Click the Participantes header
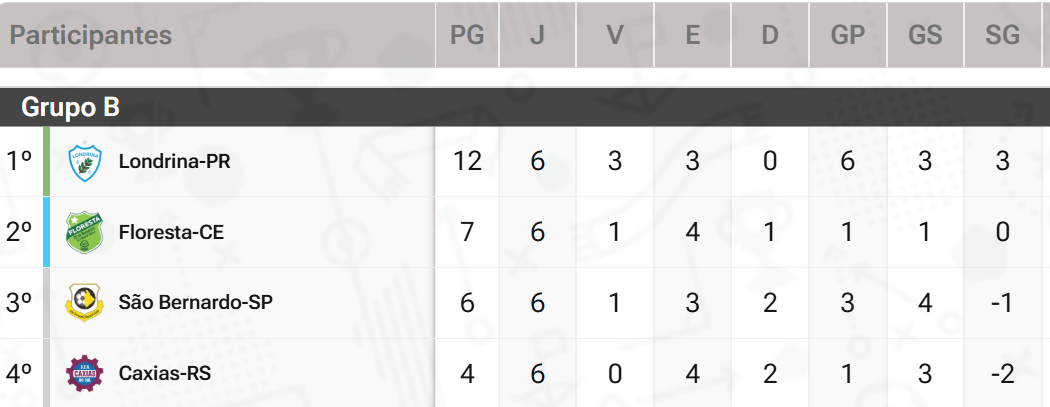The height and width of the screenshot is (407, 1050). coord(91,35)
